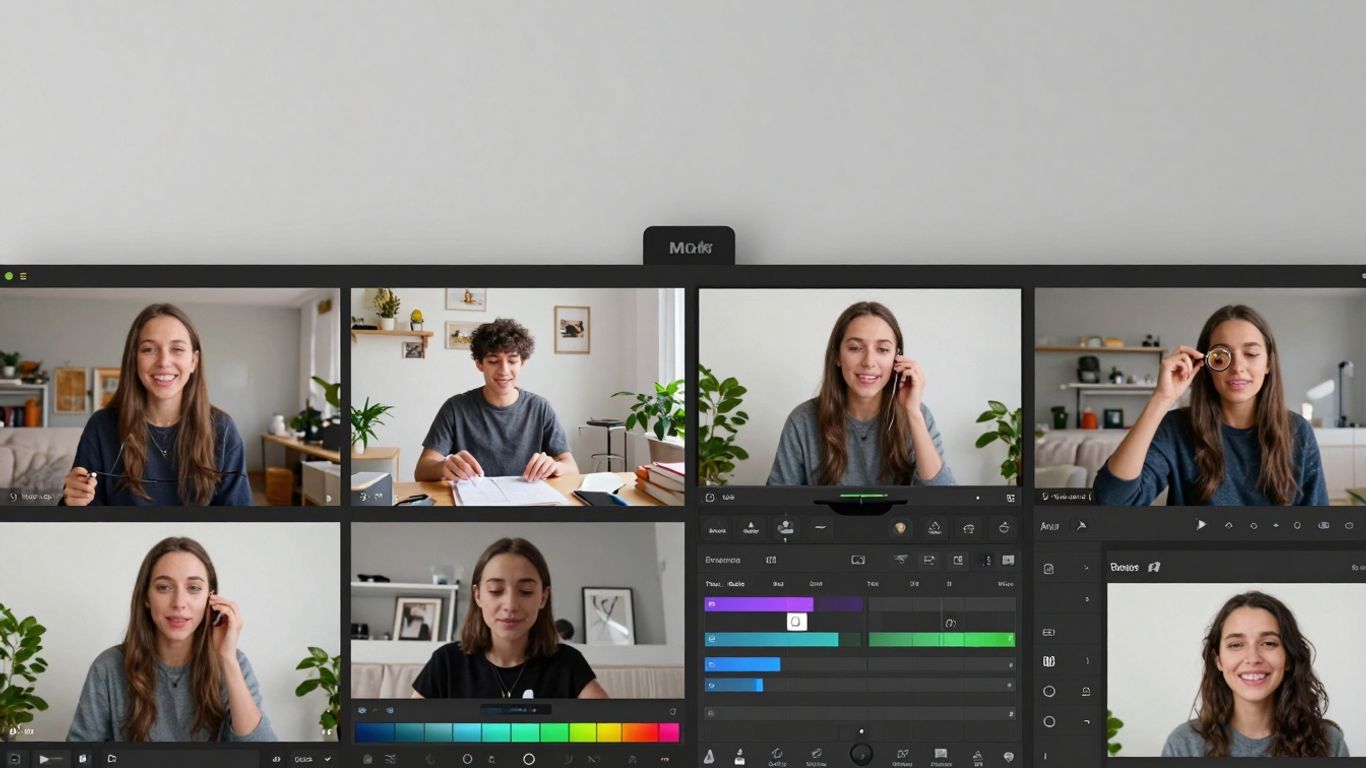Image resolution: width=1366 pixels, height=768 pixels.
Task: Toggle the ring control in the right sidebar
Action: 1049,690
